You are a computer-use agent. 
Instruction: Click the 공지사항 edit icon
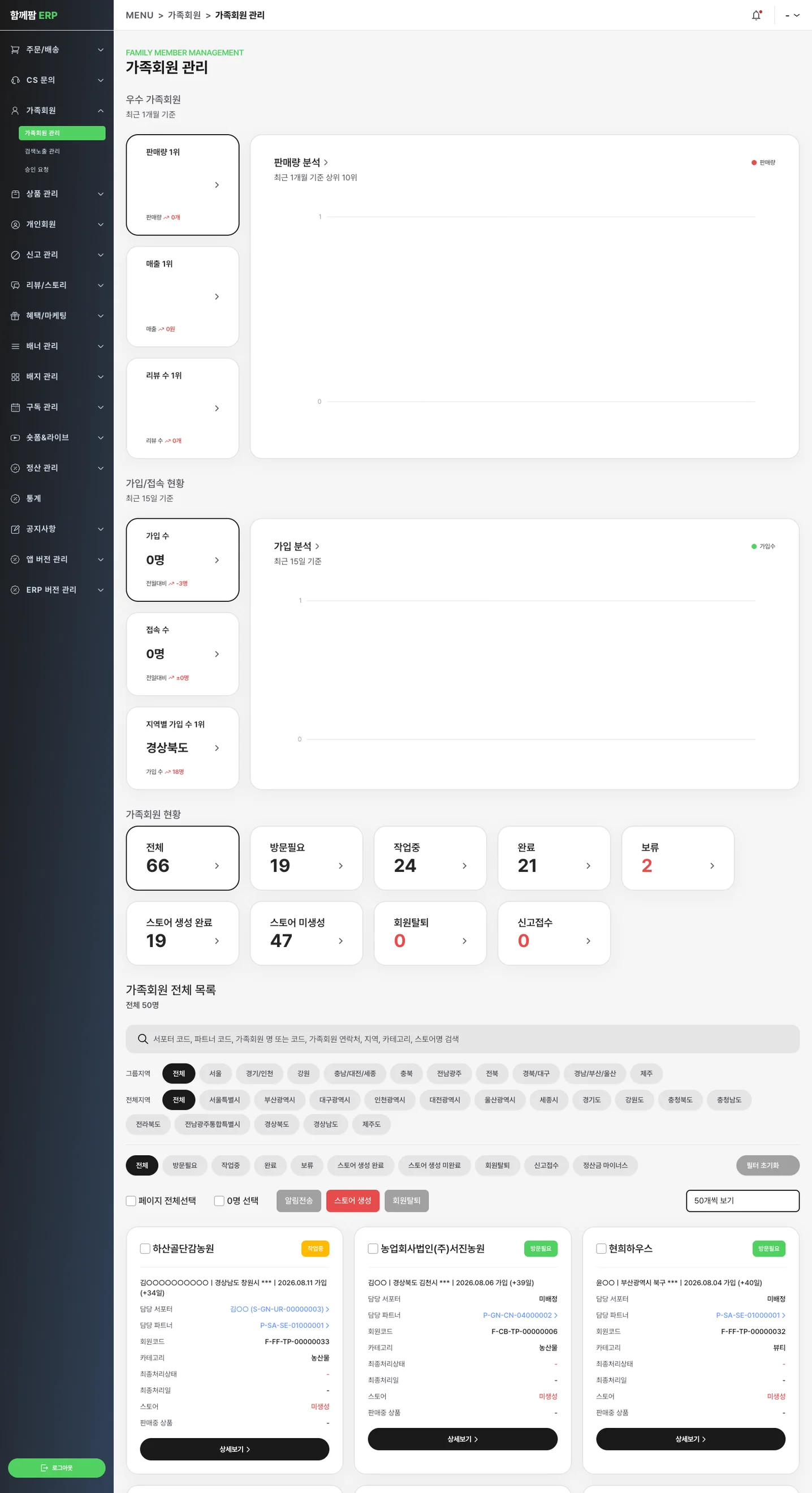(15, 529)
